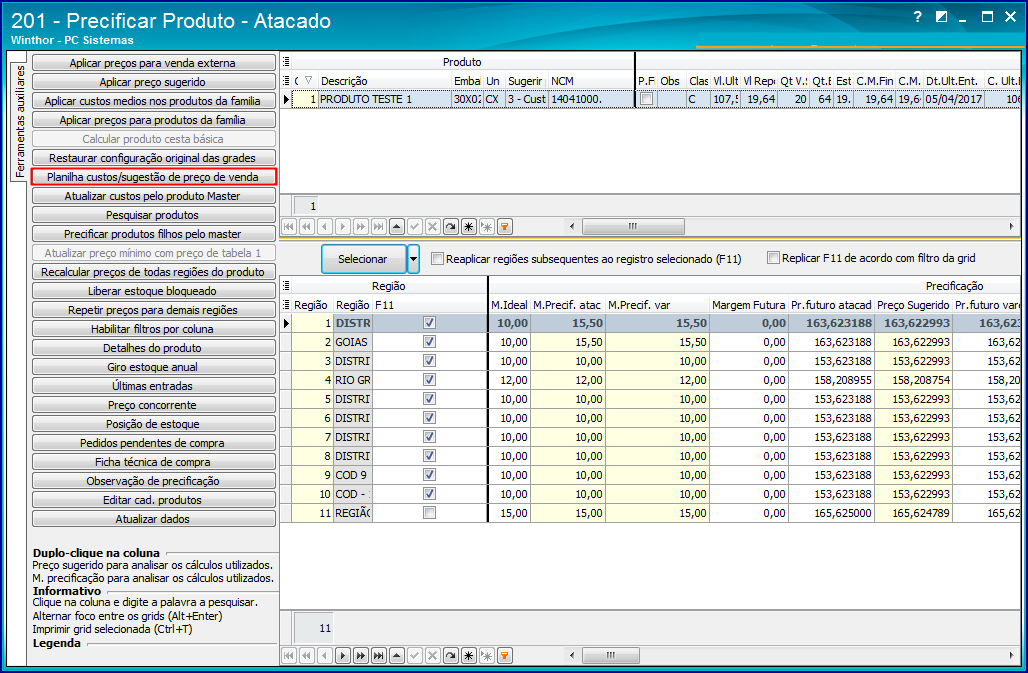The width and height of the screenshot is (1028, 673).
Task: Click Descrição column header in product grid
Action: point(385,81)
